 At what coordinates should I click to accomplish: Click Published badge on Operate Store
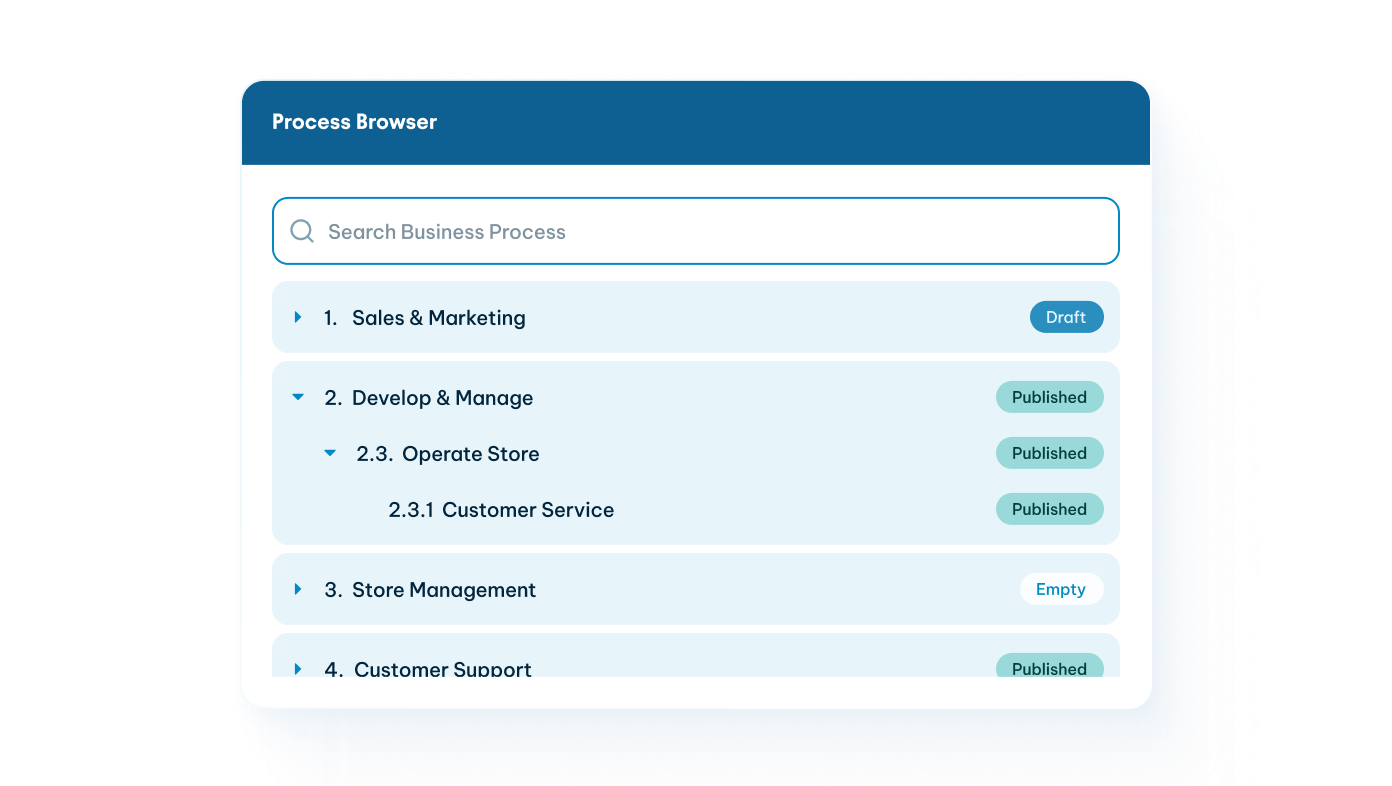pyautogui.click(x=1049, y=453)
